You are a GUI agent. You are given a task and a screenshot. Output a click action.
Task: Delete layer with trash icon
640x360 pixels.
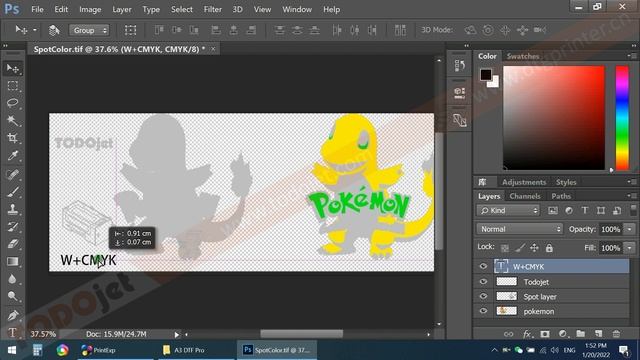(616, 334)
